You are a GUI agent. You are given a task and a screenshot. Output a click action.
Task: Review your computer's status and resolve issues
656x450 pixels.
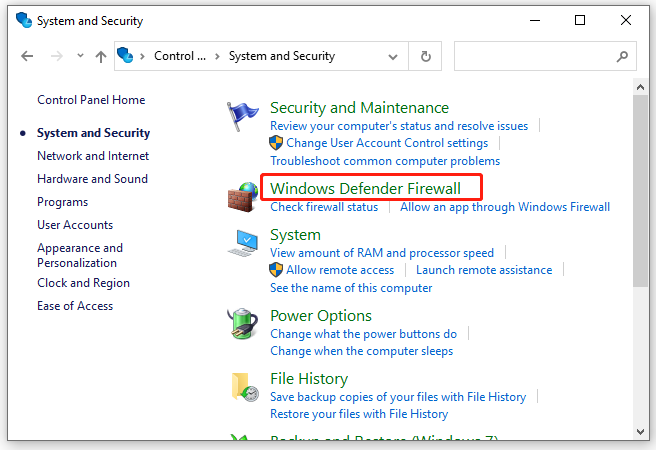pos(399,126)
